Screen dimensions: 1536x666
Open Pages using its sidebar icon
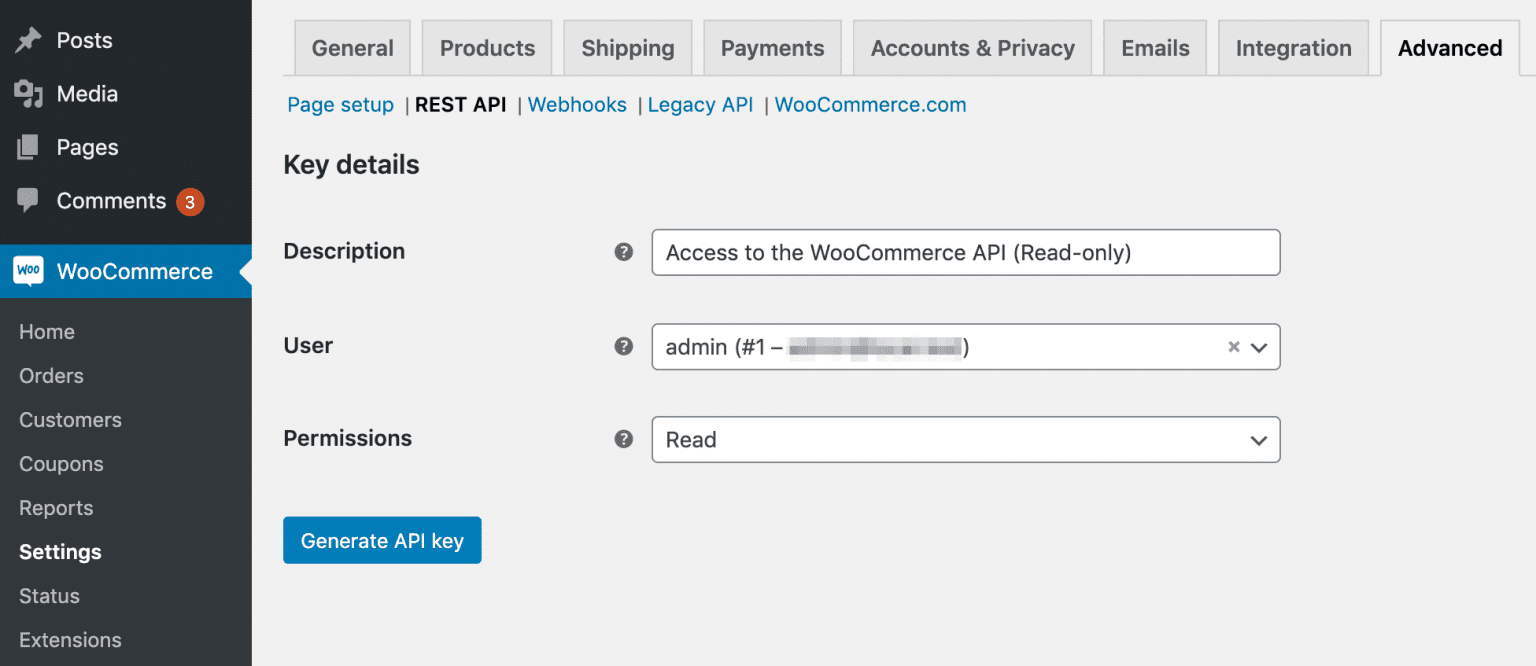click(x=29, y=147)
